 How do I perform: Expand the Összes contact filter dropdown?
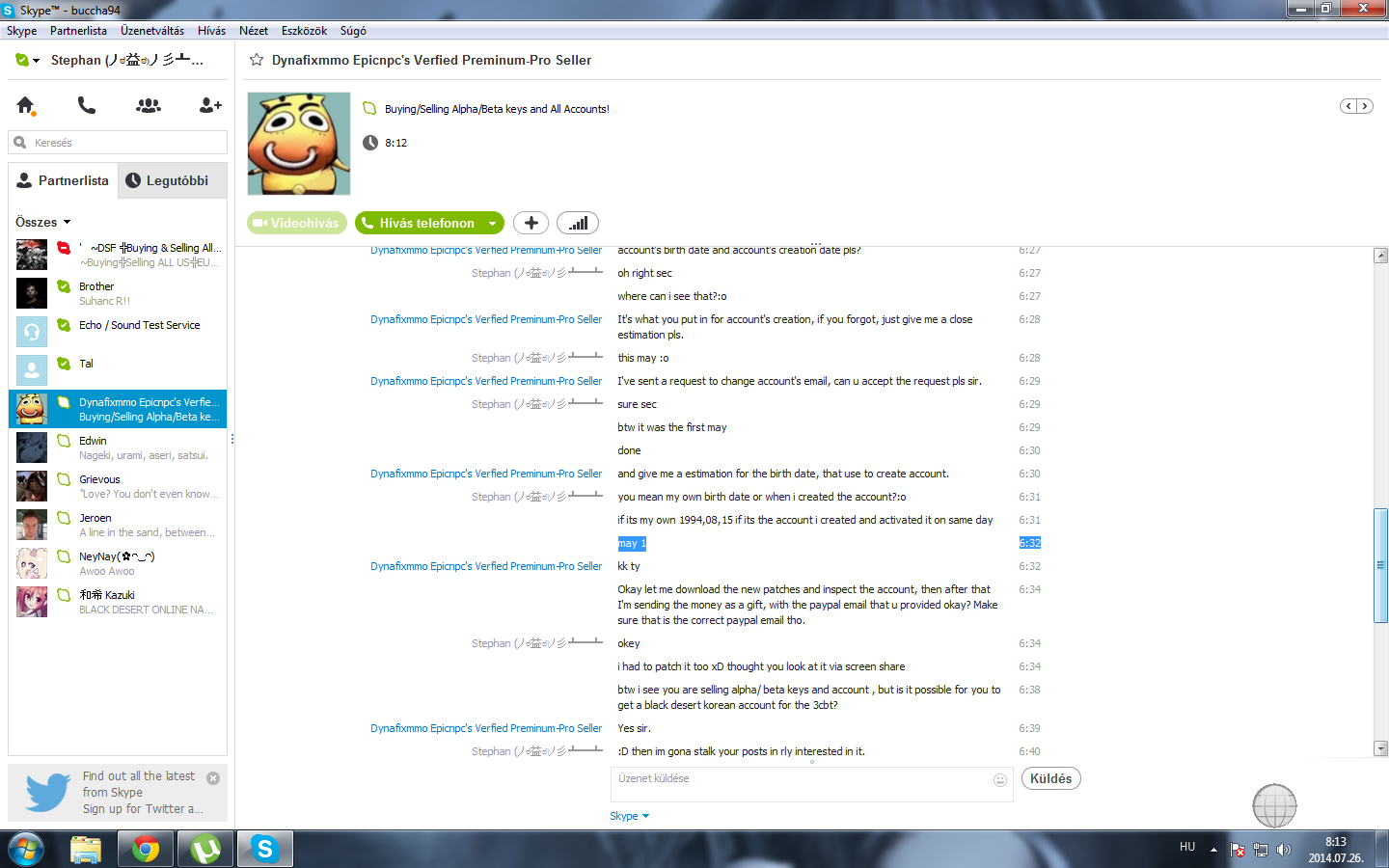[x=67, y=223]
